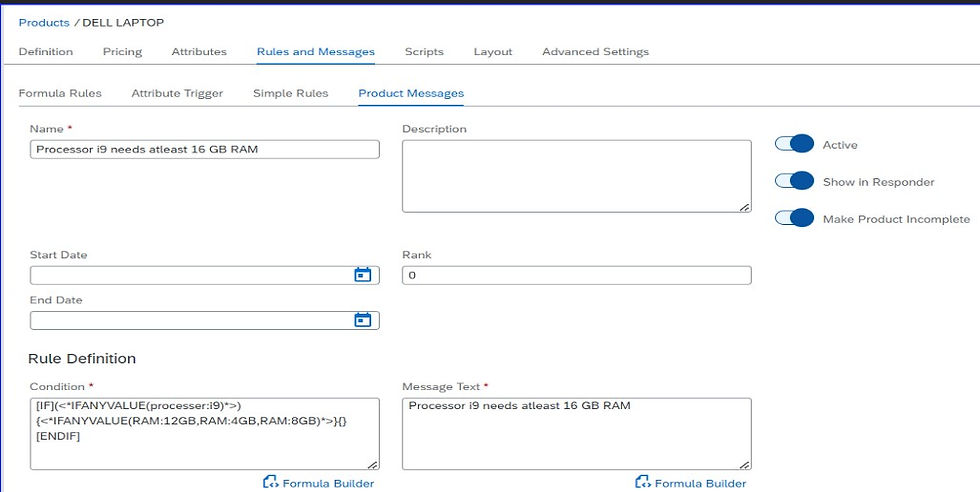Toggle the Active switch off
Screen dimensions: 980x492
coord(795,145)
